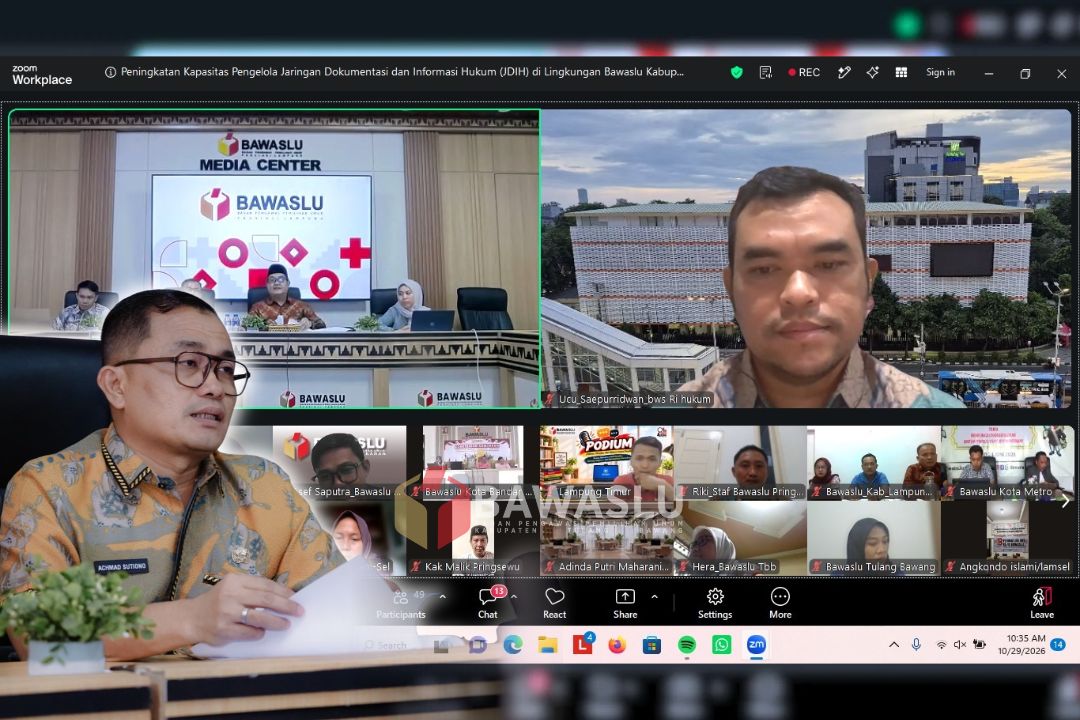Change the layout with the View grid icon
The height and width of the screenshot is (720, 1080).
click(901, 72)
